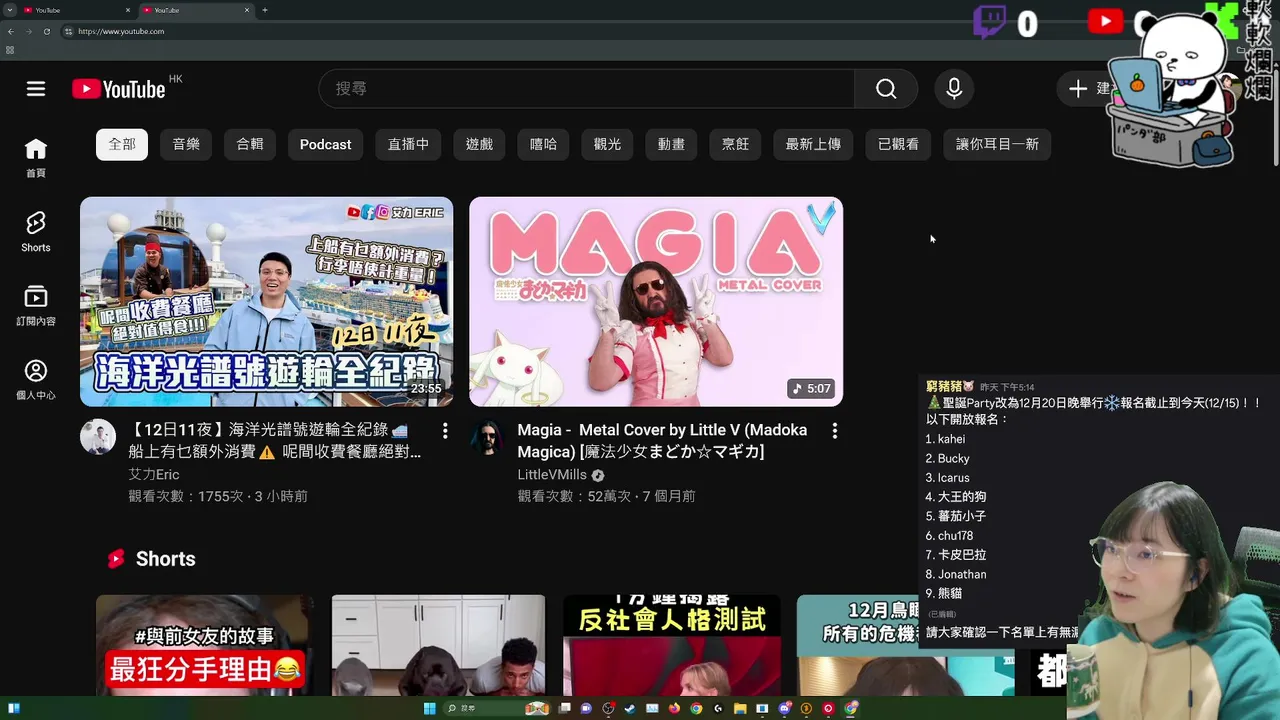The height and width of the screenshot is (720, 1280).
Task: Select the 音樂 filter chip
Action: click(x=186, y=144)
